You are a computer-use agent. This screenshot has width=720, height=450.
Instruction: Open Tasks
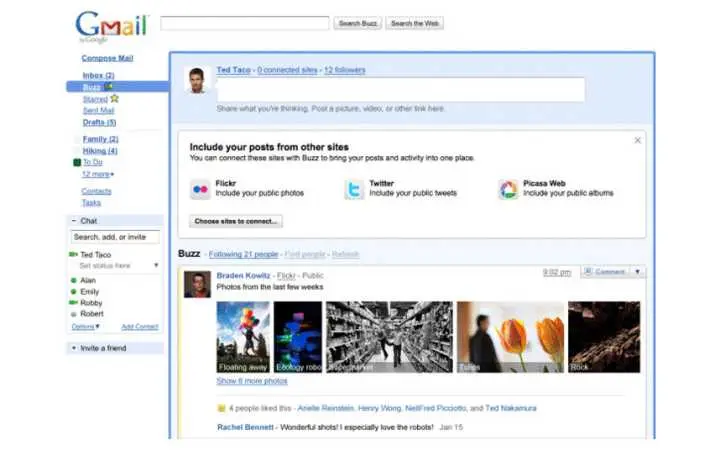coord(91,202)
